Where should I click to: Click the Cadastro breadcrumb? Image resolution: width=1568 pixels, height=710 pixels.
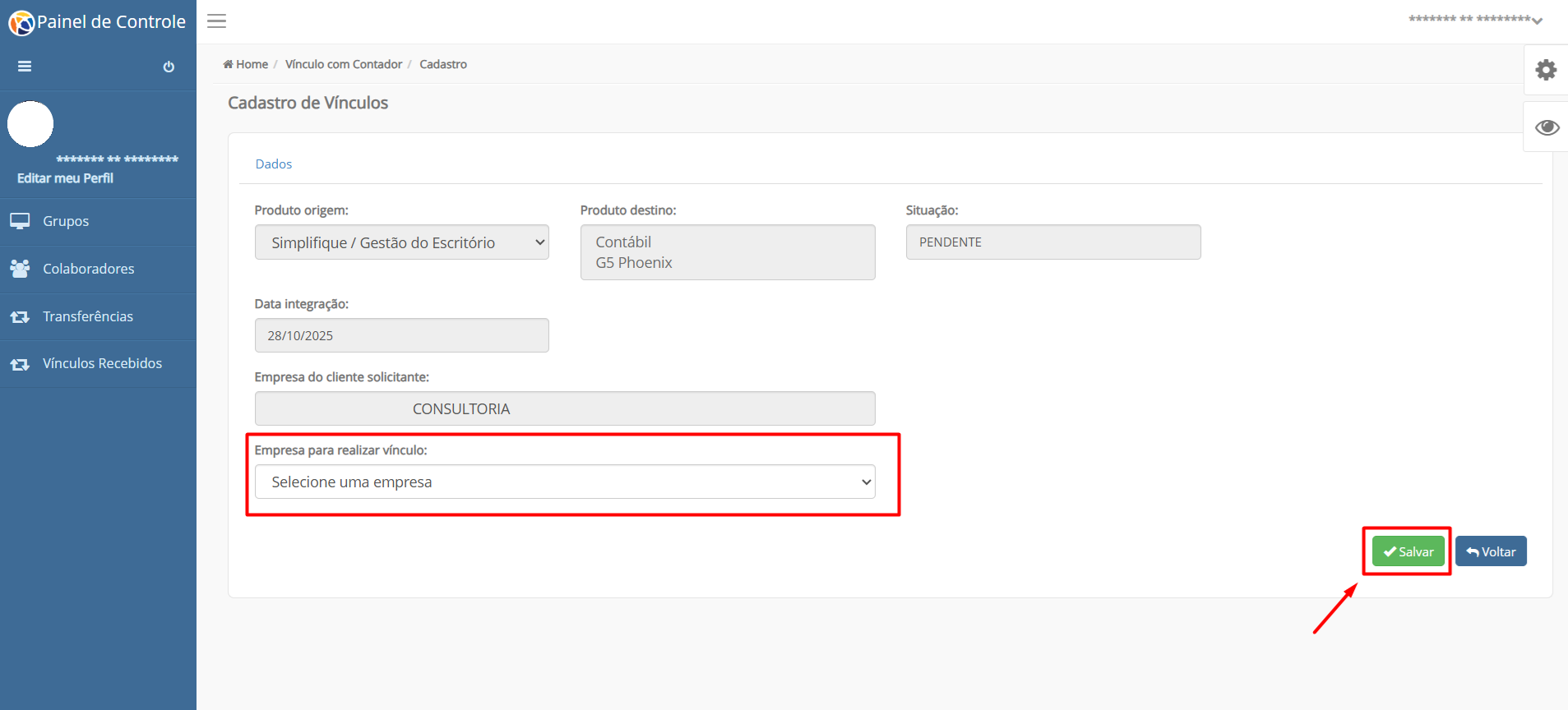click(443, 64)
